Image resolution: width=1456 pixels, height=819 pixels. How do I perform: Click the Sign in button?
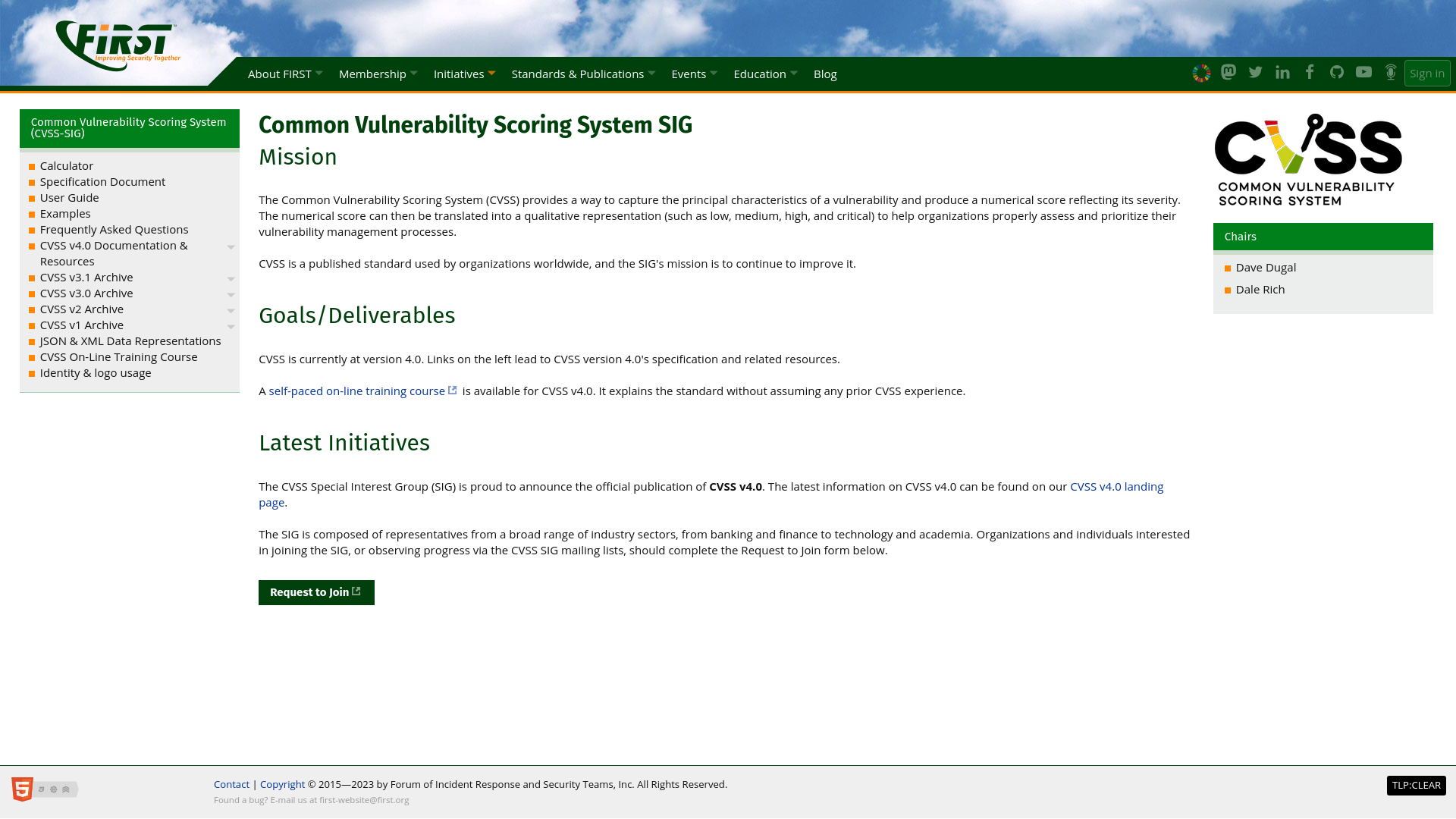[1427, 74]
